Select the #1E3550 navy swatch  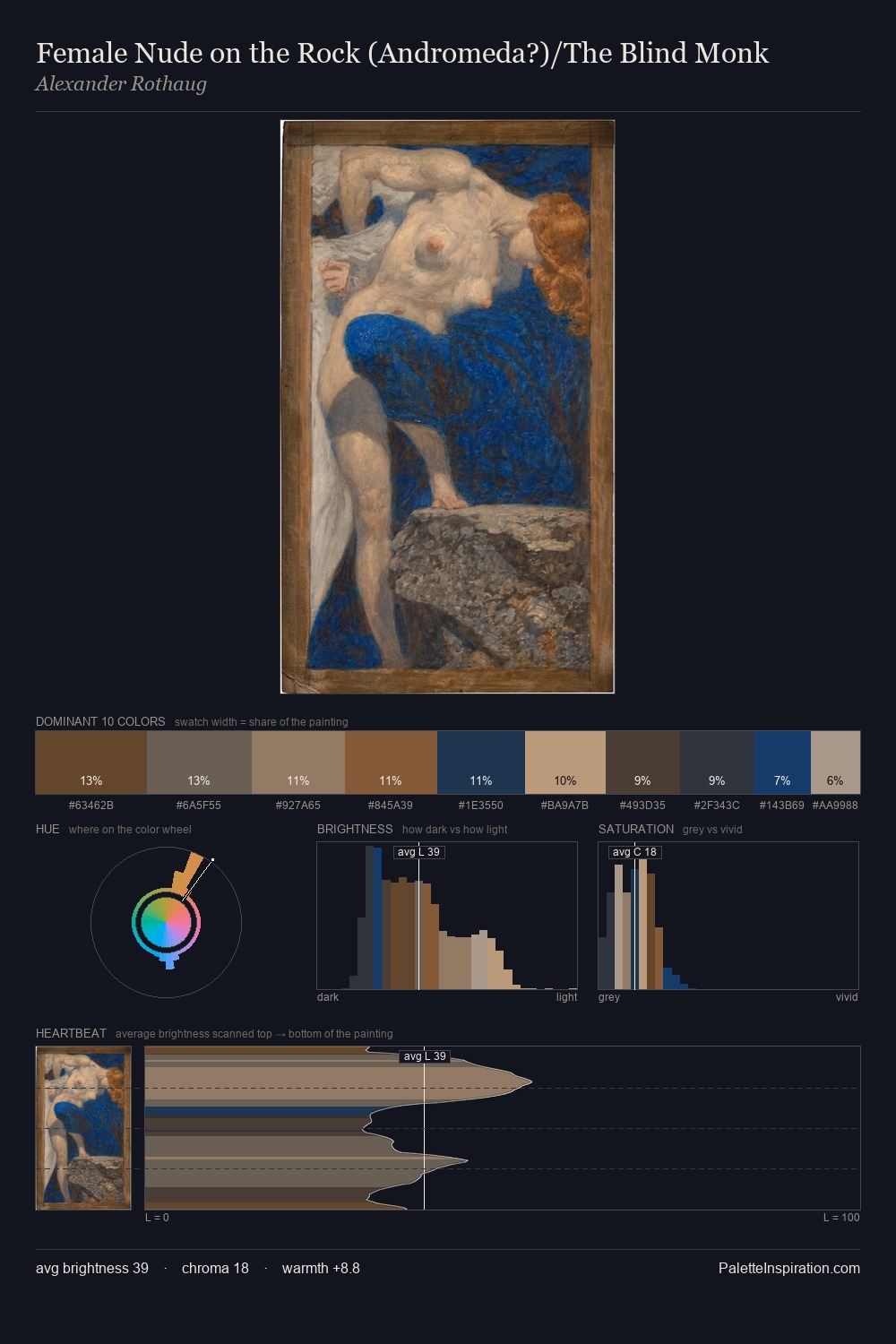[x=481, y=762]
